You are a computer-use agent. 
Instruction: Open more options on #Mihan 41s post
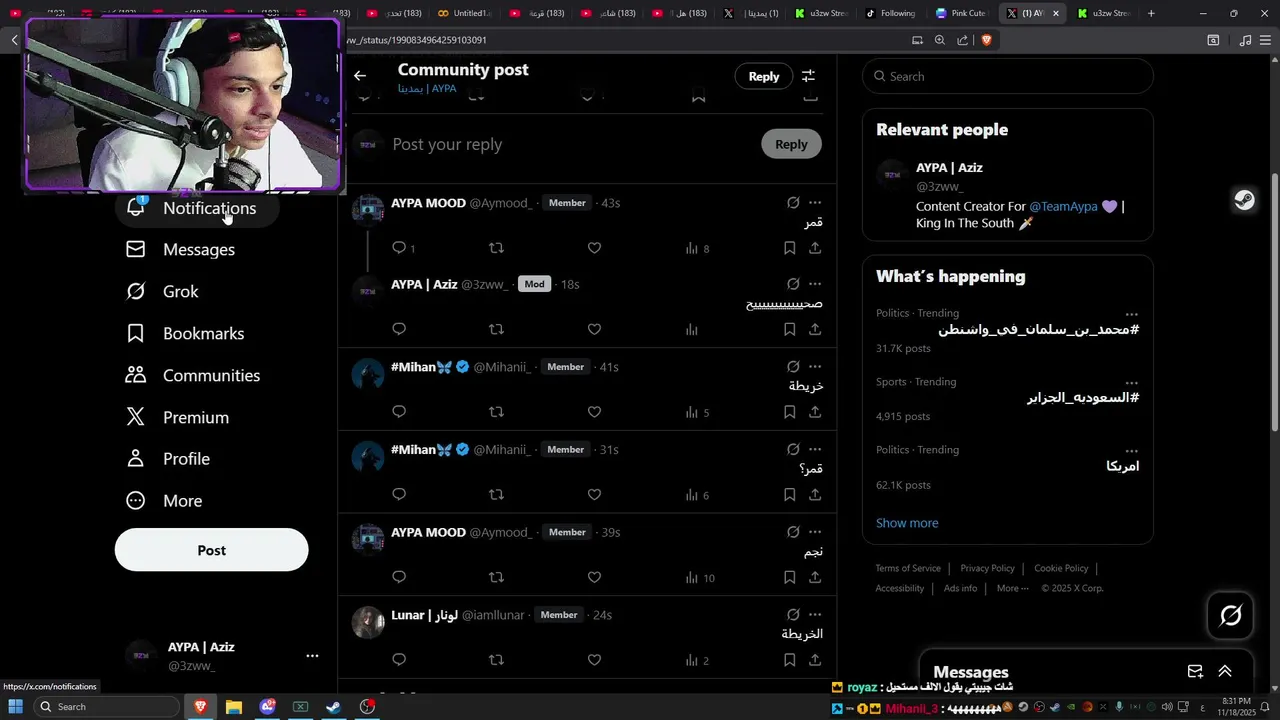click(815, 367)
